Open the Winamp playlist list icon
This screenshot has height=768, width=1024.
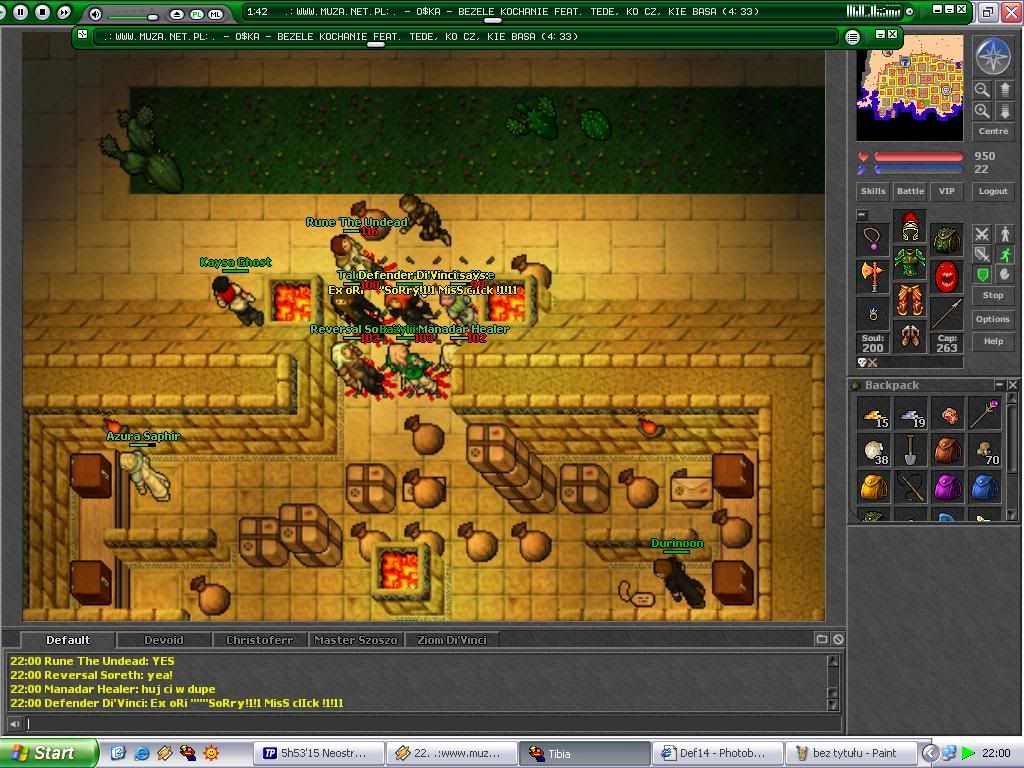coord(852,37)
